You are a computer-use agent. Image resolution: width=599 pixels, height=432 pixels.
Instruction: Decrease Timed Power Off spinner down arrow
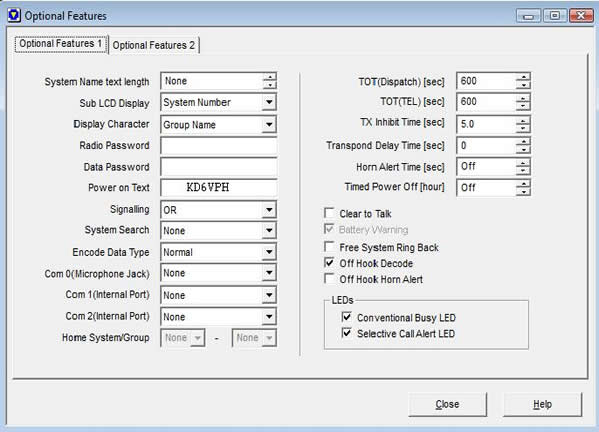523,192
